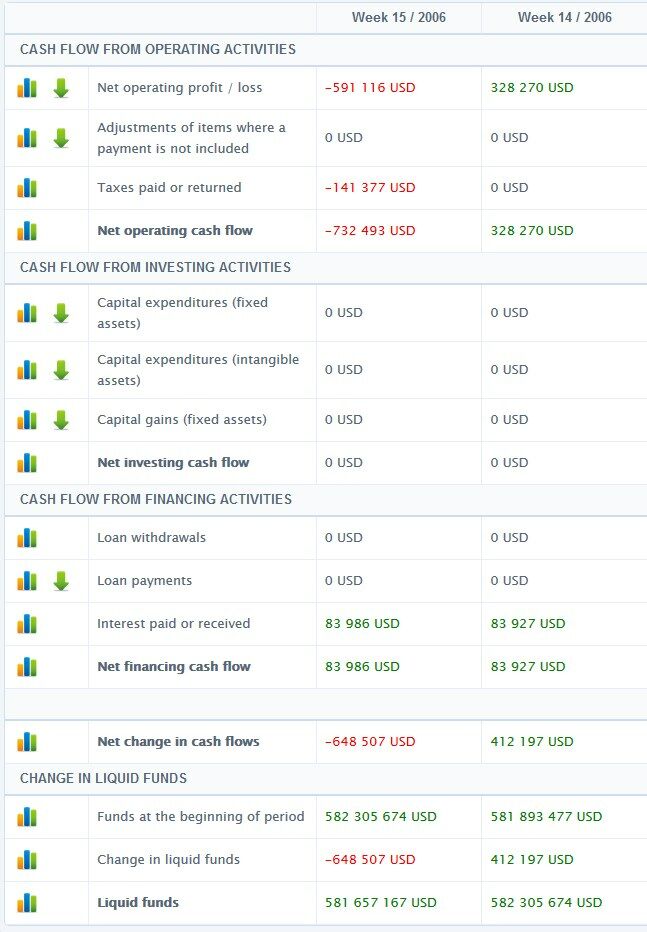Expand Capital gains (fixed assets) details arrow
Viewport: 647px width, 932px height.
(61, 420)
